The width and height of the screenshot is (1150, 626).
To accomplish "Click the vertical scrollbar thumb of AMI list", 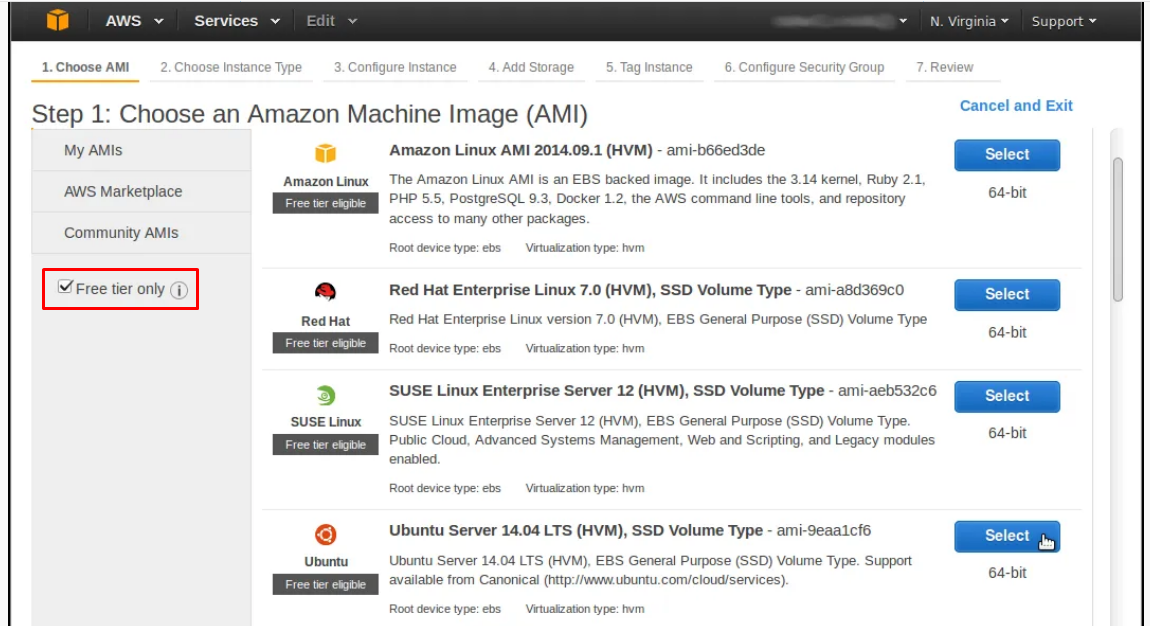I will point(1118,229).
